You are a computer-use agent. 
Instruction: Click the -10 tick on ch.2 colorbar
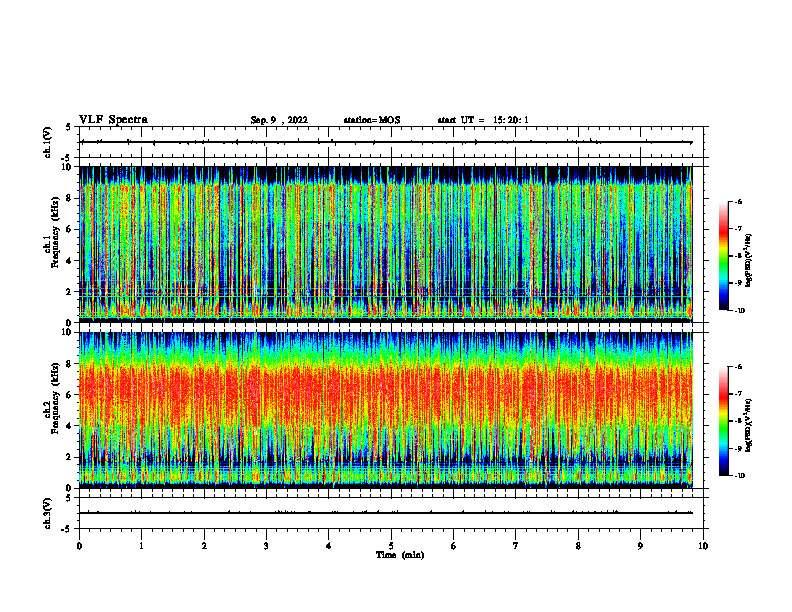click(739, 476)
